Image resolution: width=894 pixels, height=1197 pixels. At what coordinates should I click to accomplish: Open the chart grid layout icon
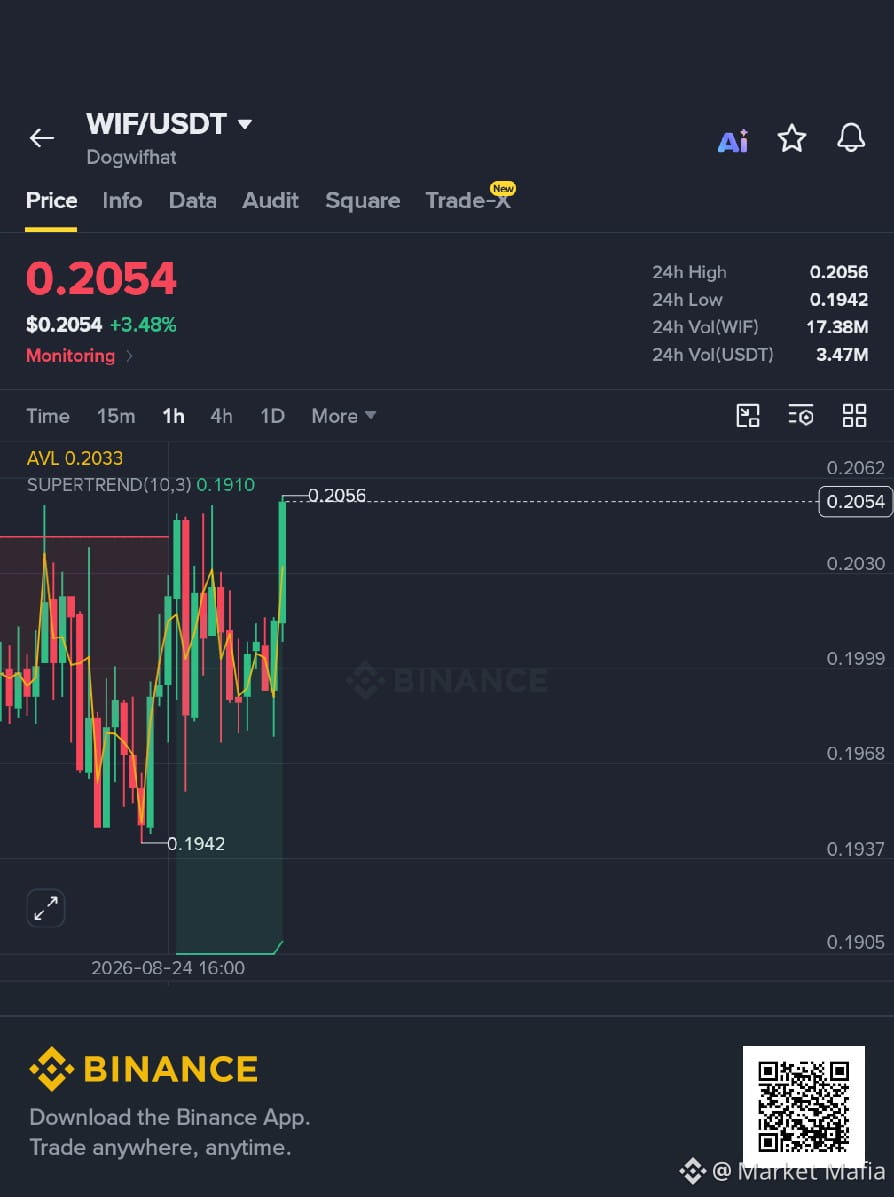click(854, 416)
